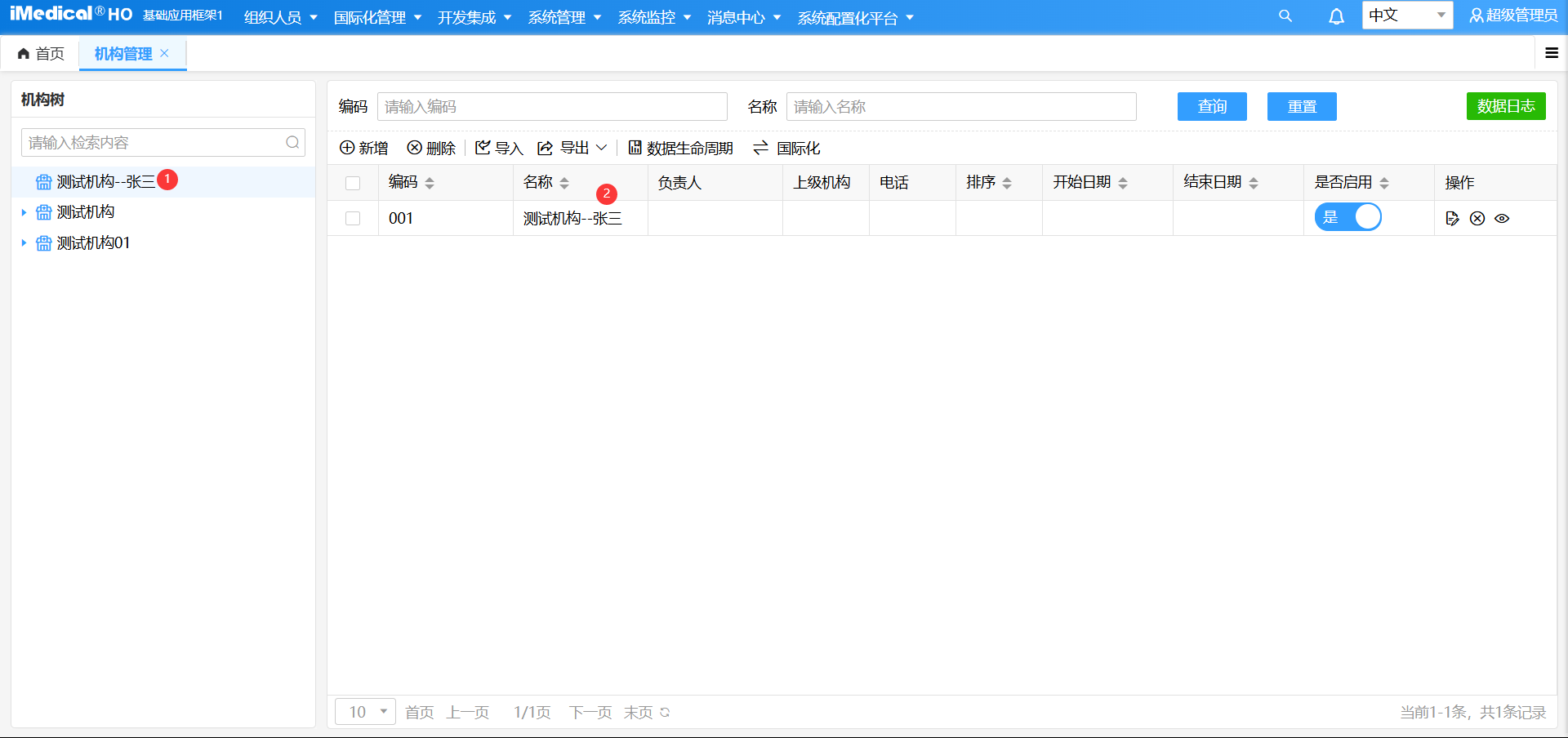Expand the 测试机构01 tree node
The height and width of the screenshot is (738, 1568).
coord(24,242)
